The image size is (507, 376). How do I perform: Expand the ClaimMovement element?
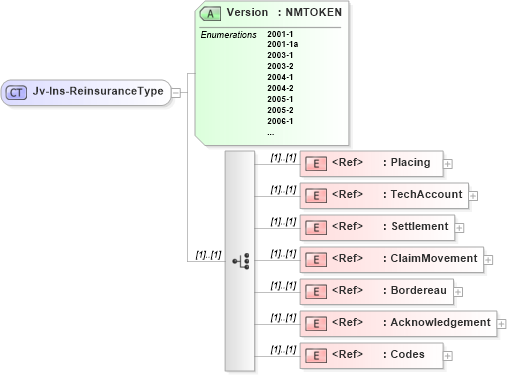tap(488, 260)
